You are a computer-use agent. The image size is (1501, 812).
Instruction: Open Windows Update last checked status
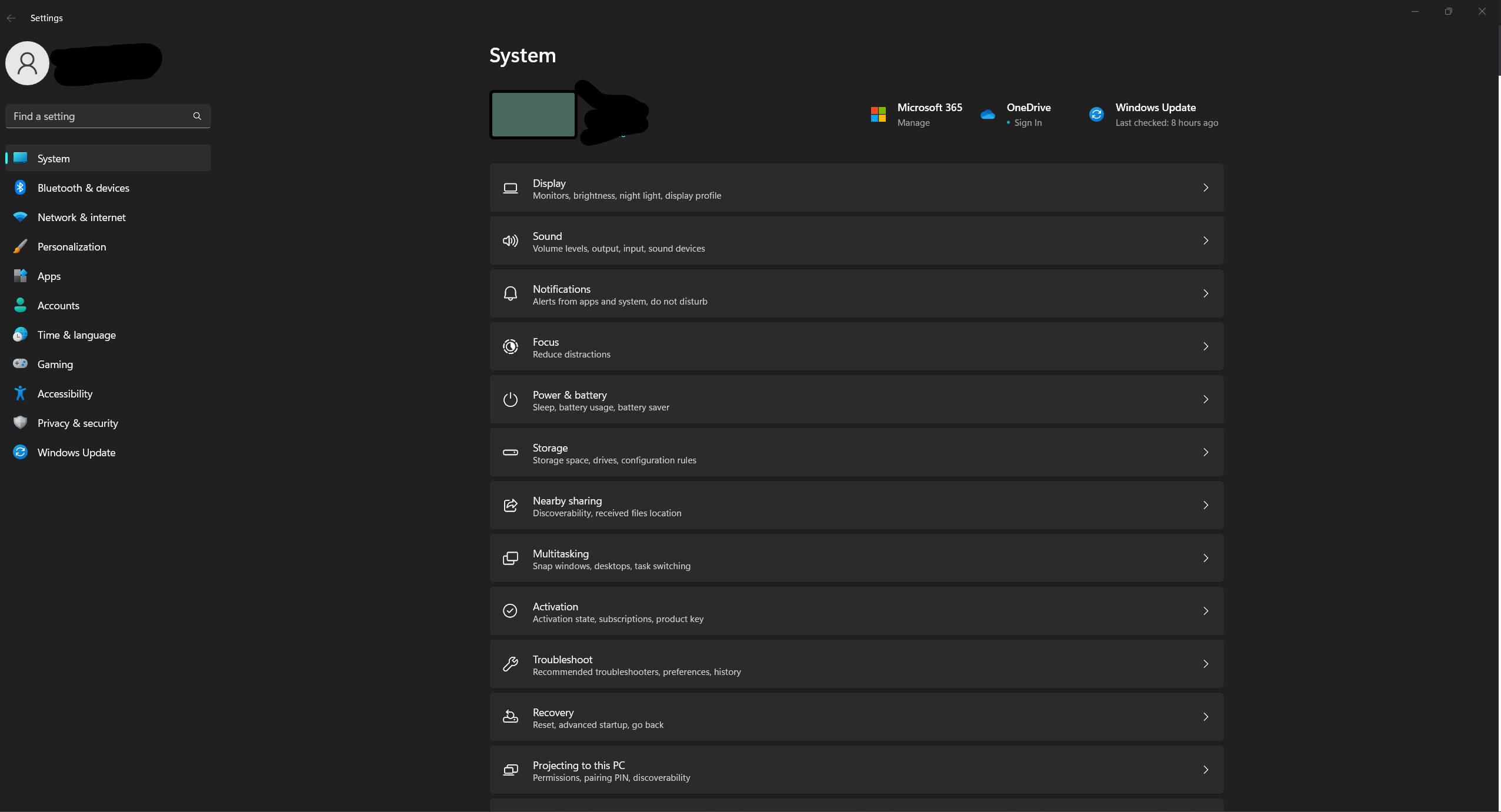pos(1166,123)
